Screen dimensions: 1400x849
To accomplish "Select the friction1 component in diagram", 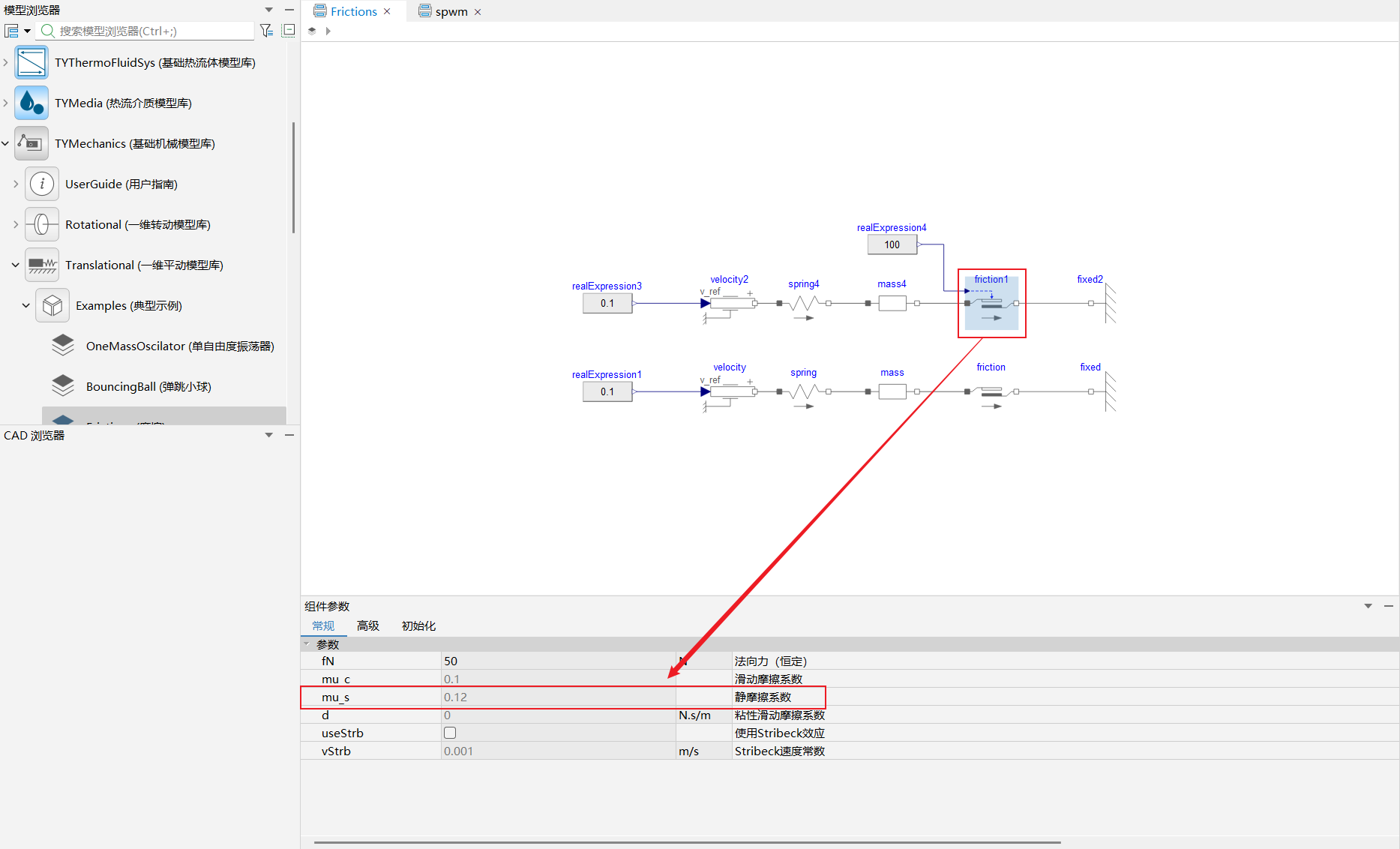I will click(x=991, y=303).
